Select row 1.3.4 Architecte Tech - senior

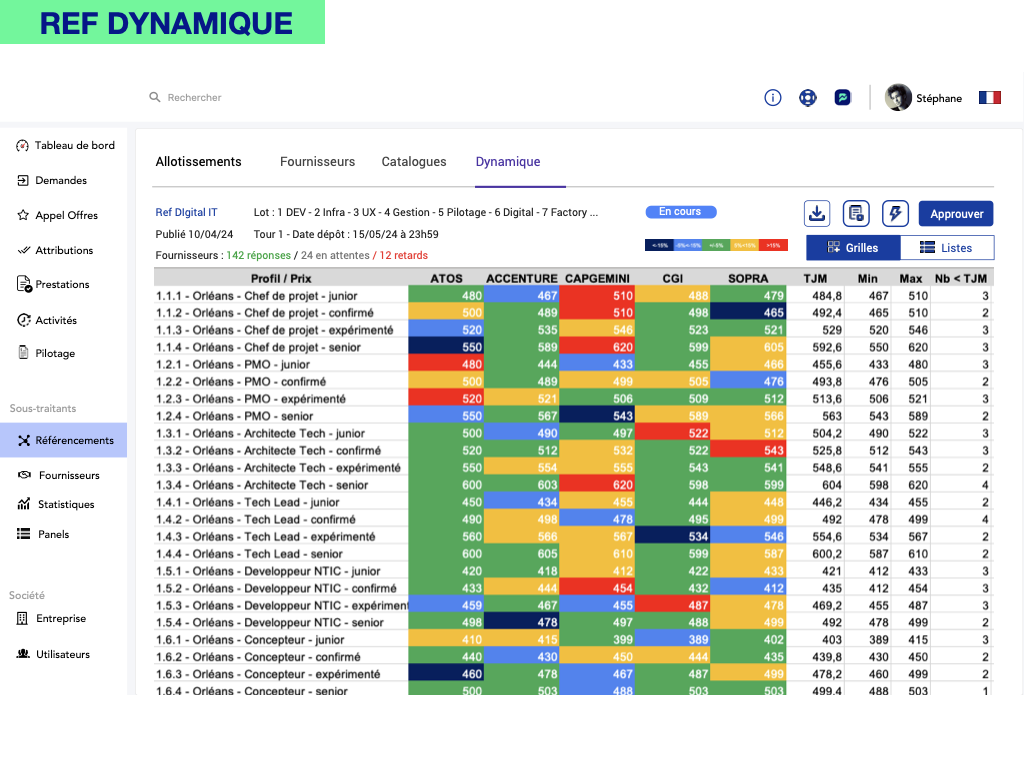(573, 485)
